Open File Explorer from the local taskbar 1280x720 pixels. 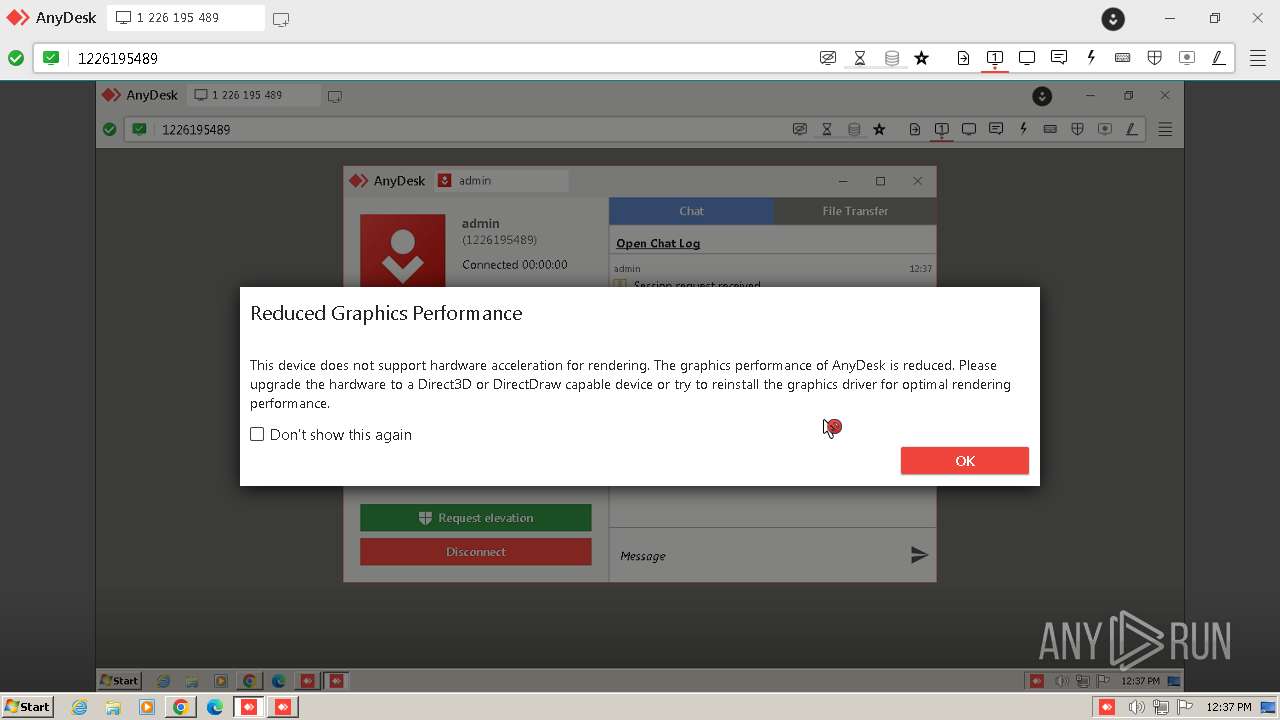click(x=113, y=707)
